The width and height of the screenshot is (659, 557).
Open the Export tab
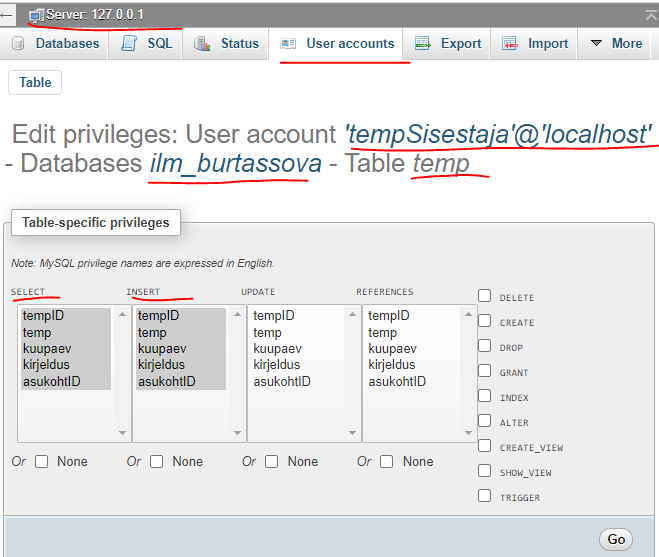click(x=449, y=44)
